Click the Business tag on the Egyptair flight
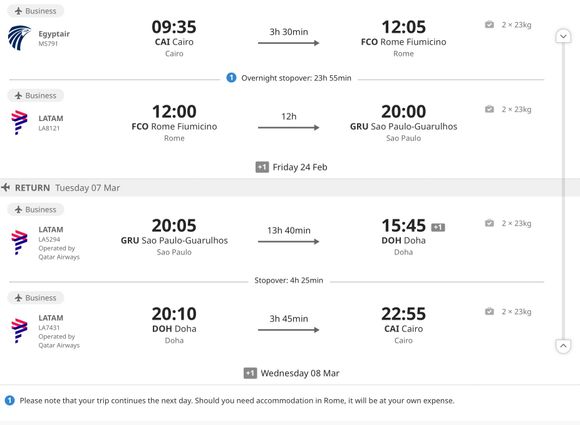This screenshot has height=425, width=580. pyautogui.click(x=36, y=11)
